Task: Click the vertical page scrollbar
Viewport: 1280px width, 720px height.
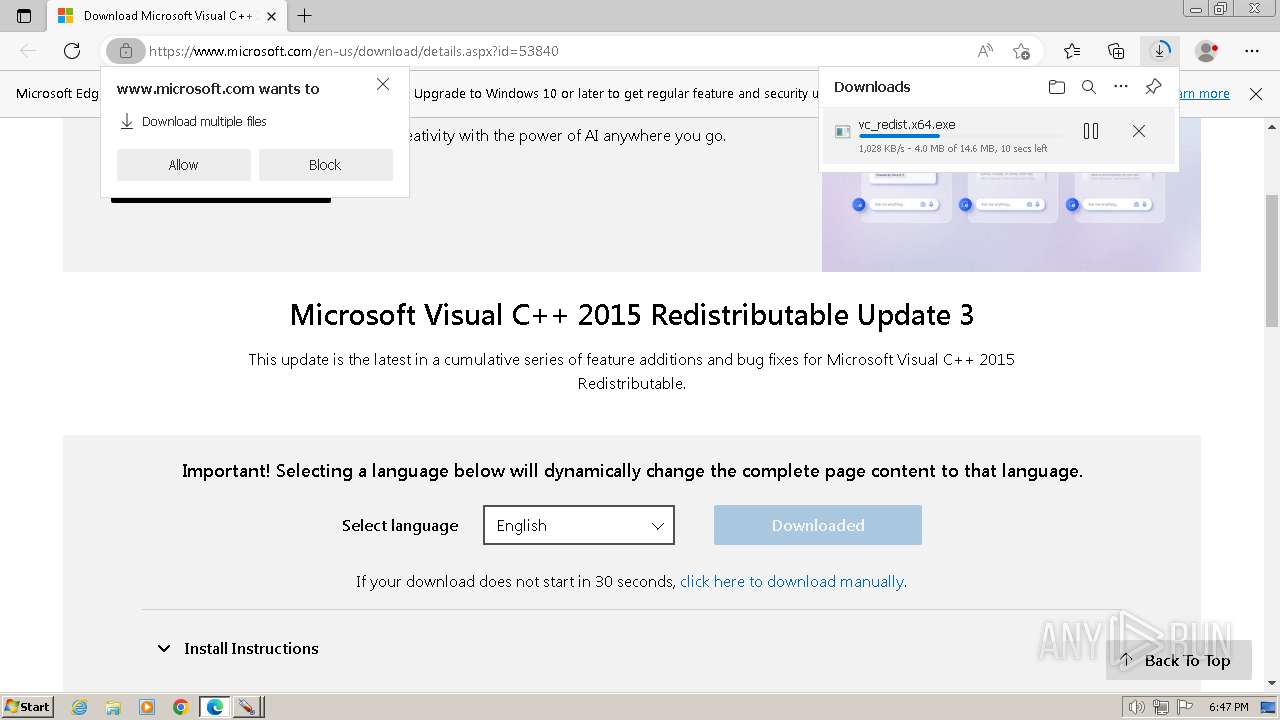Action: 1272,260
